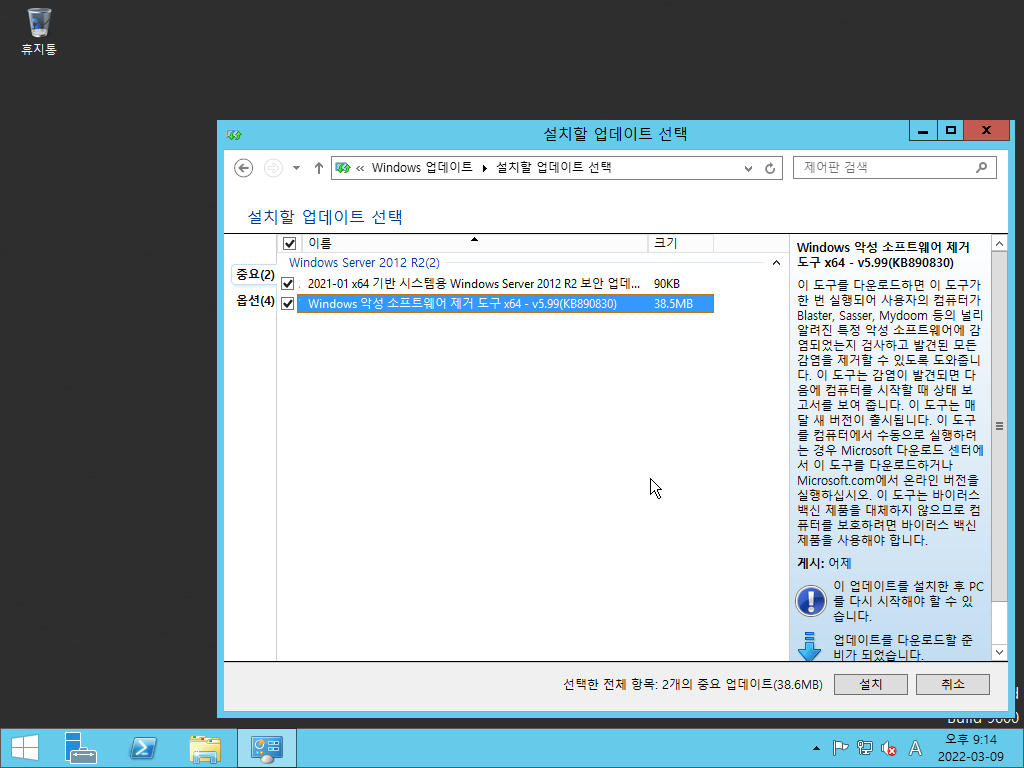Switch to the 옵션(4) tab
Screen dimensions: 1024x768
255,301
